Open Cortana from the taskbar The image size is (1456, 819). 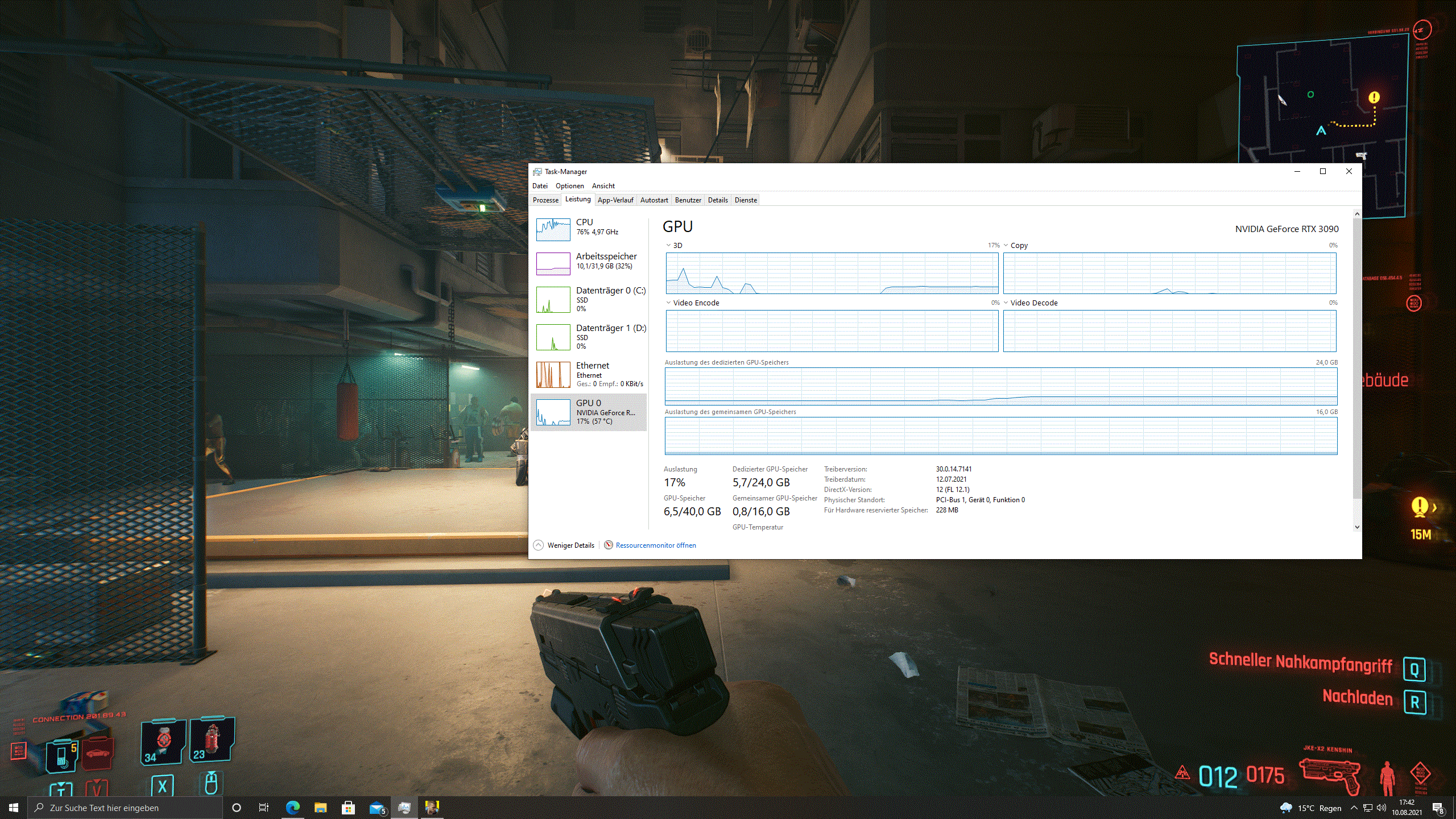click(237, 808)
